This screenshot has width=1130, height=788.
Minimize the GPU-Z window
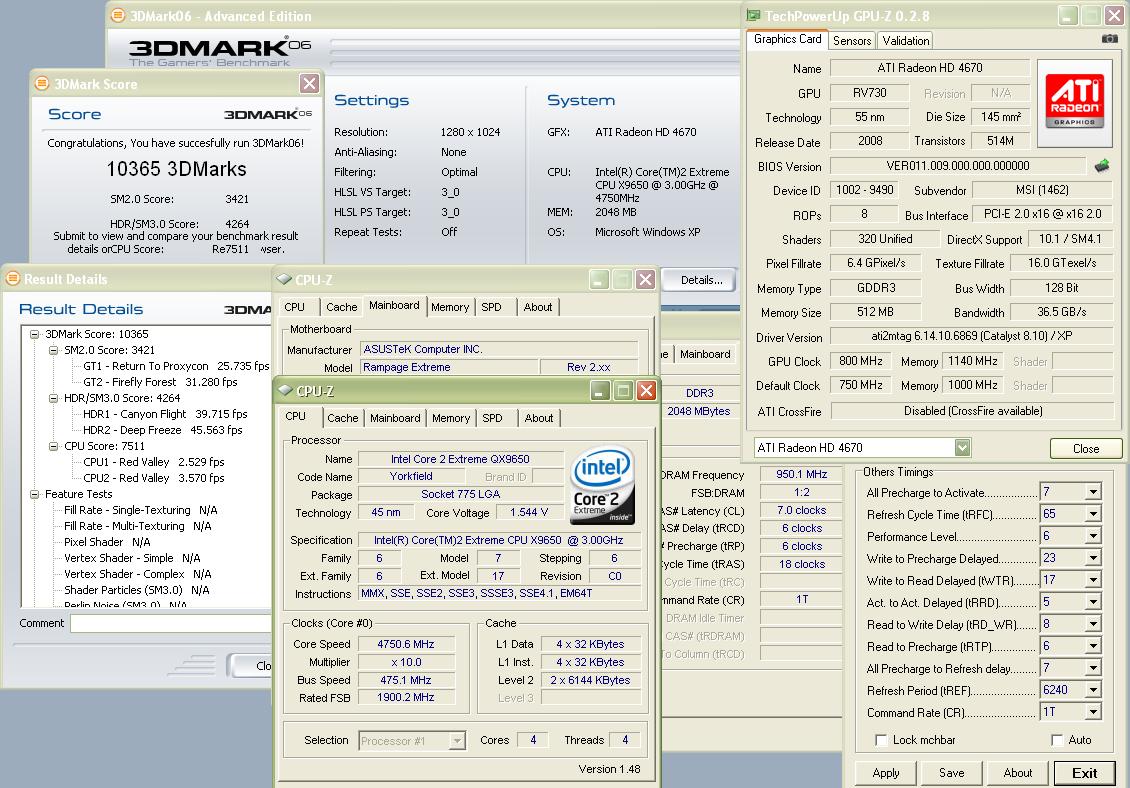pos(1068,15)
